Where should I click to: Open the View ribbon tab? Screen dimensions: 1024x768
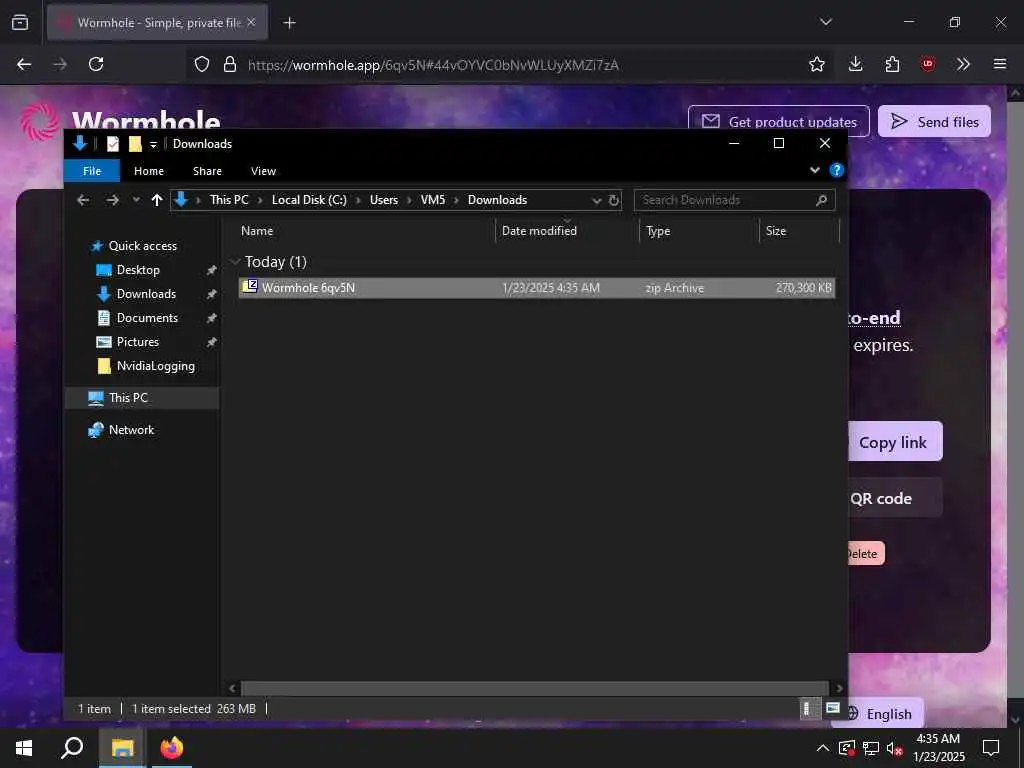pyautogui.click(x=263, y=170)
